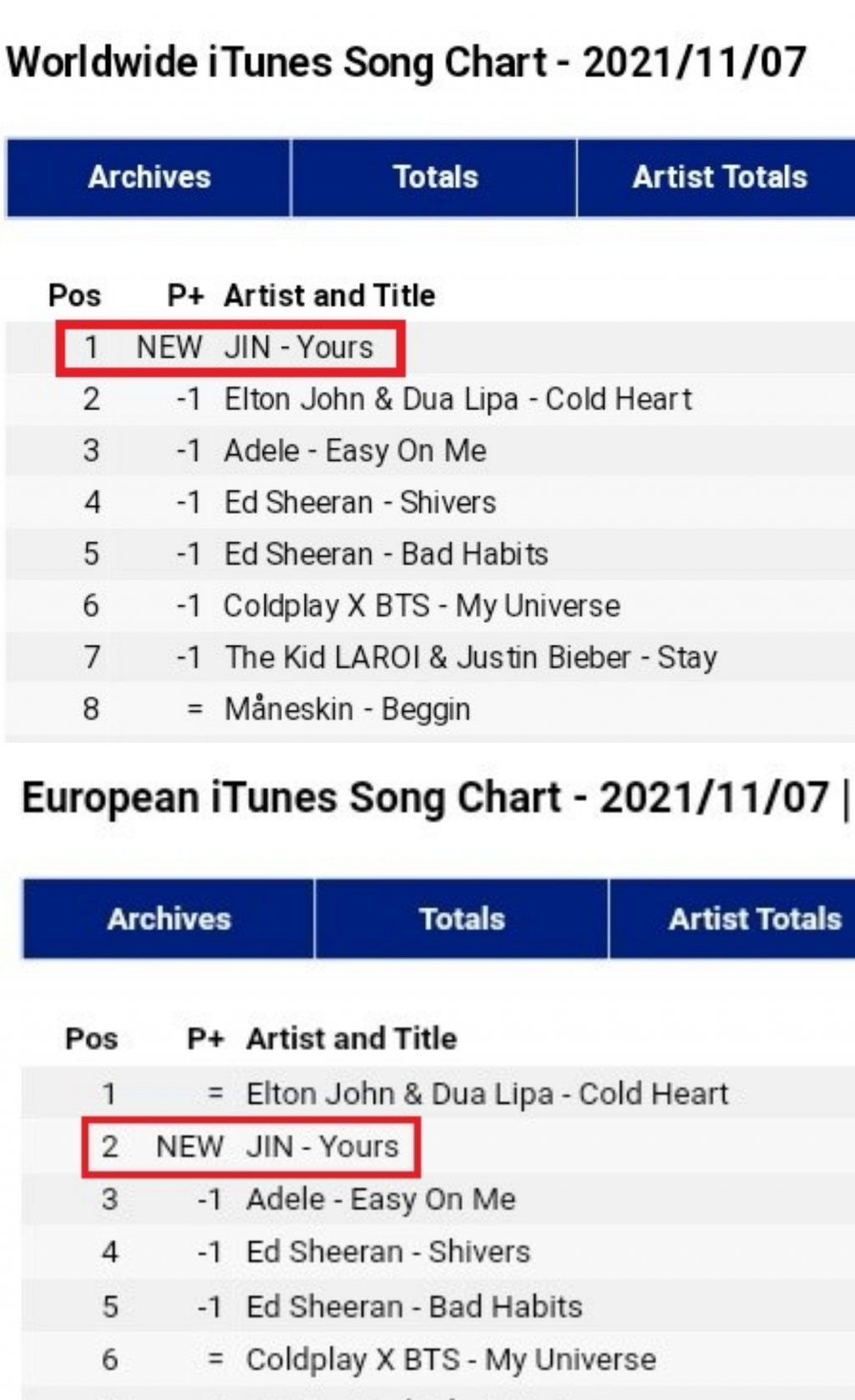This screenshot has height=1400, width=855.
Task: Select Ed Sheeran - Shivers Worldwide row
Action: coord(430,503)
